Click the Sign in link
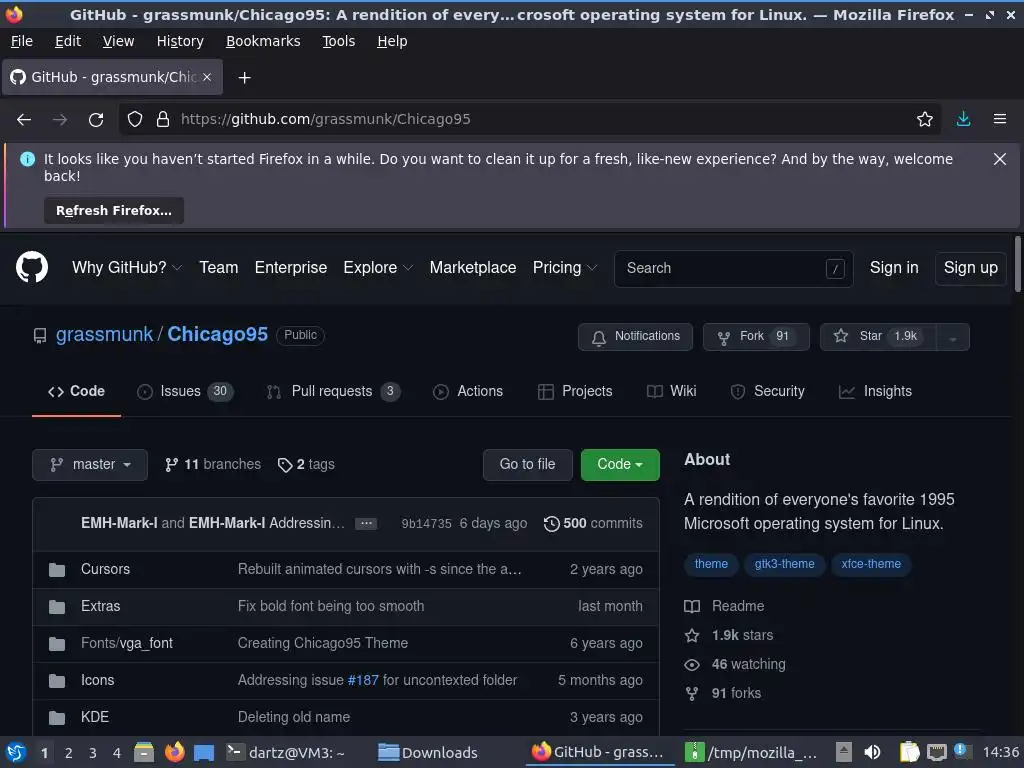The height and width of the screenshot is (768, 1024). pyautogui.click(x=893, y=268)
